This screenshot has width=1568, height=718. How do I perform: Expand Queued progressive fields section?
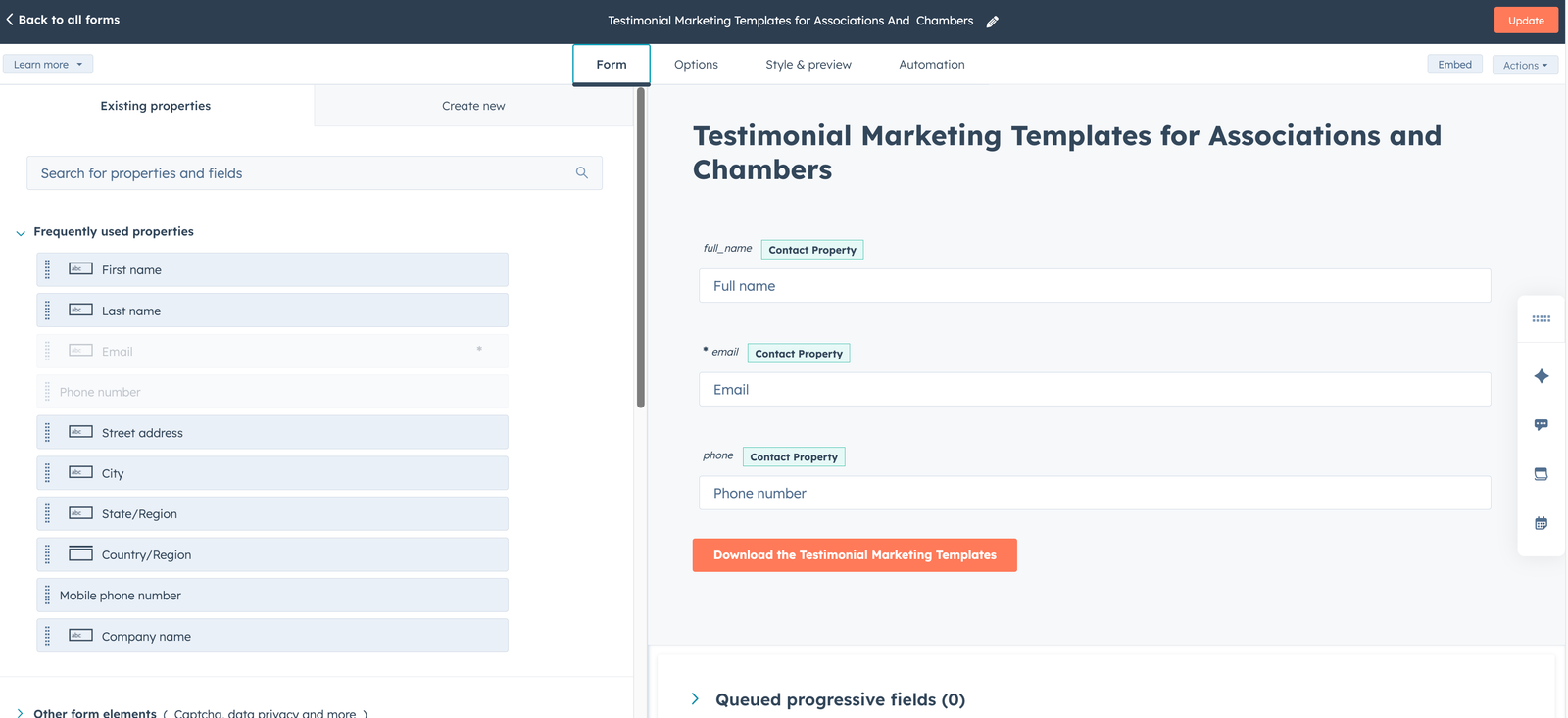click(x=695, y=699)
